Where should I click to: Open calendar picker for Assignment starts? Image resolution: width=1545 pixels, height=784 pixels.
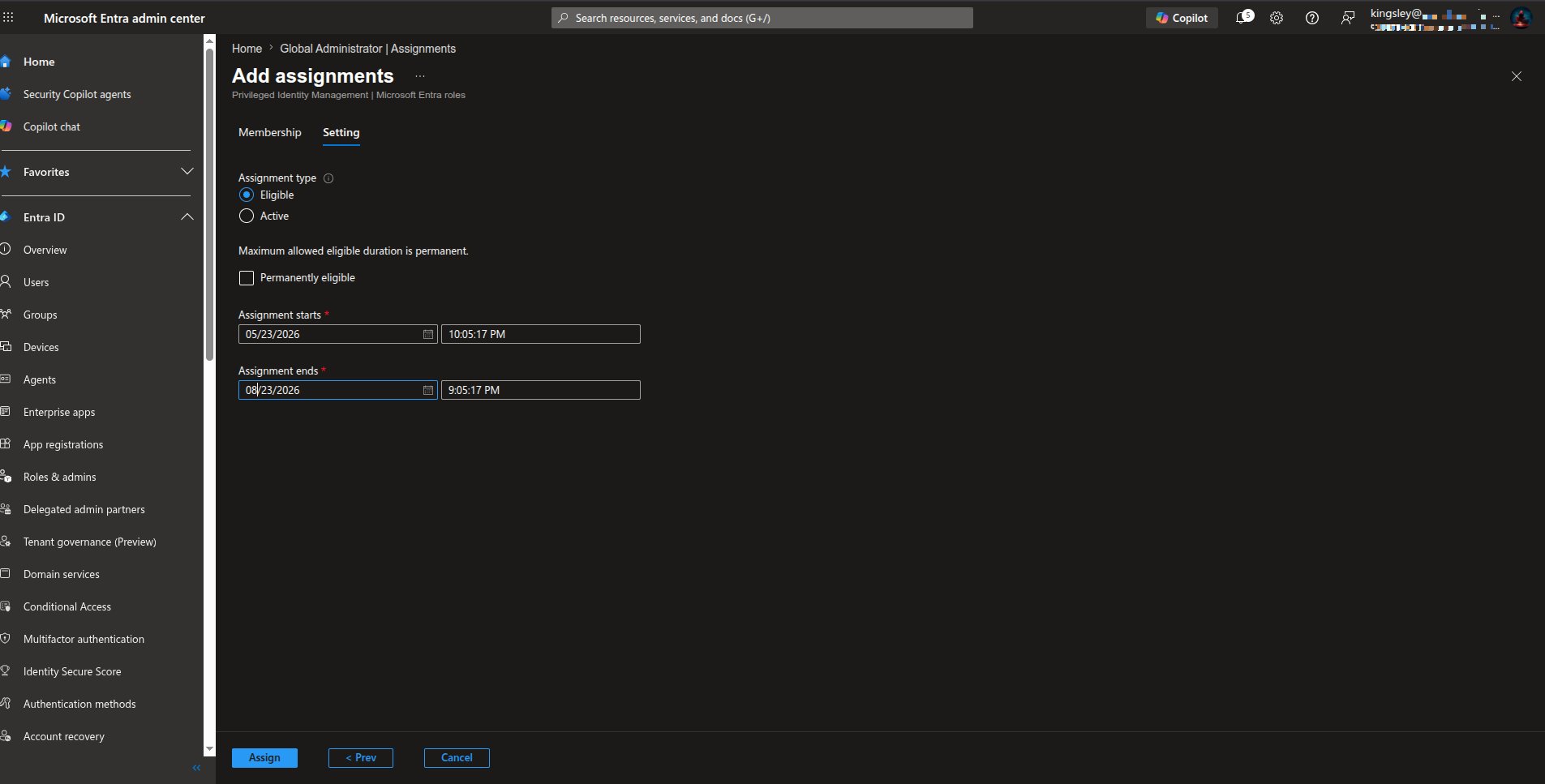(x=428, y=334)
